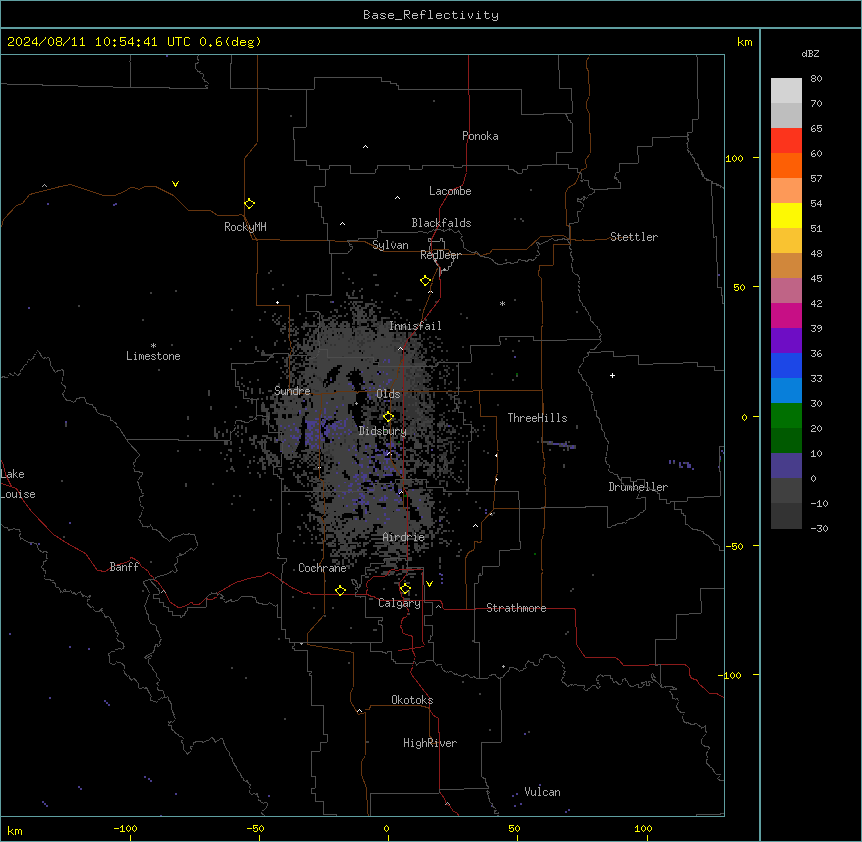Select purple 36-39 dBZ legend band
Screen dimensions: 862x842
tap(786, 341)
